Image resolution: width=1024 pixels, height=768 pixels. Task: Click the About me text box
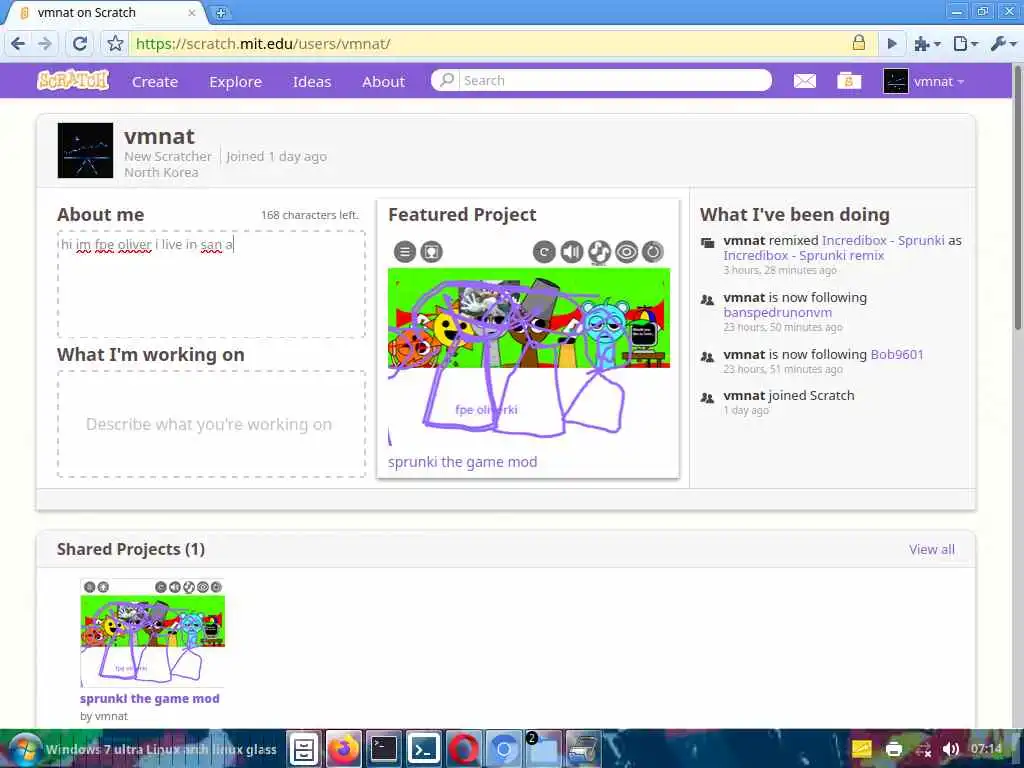[211, 284]
